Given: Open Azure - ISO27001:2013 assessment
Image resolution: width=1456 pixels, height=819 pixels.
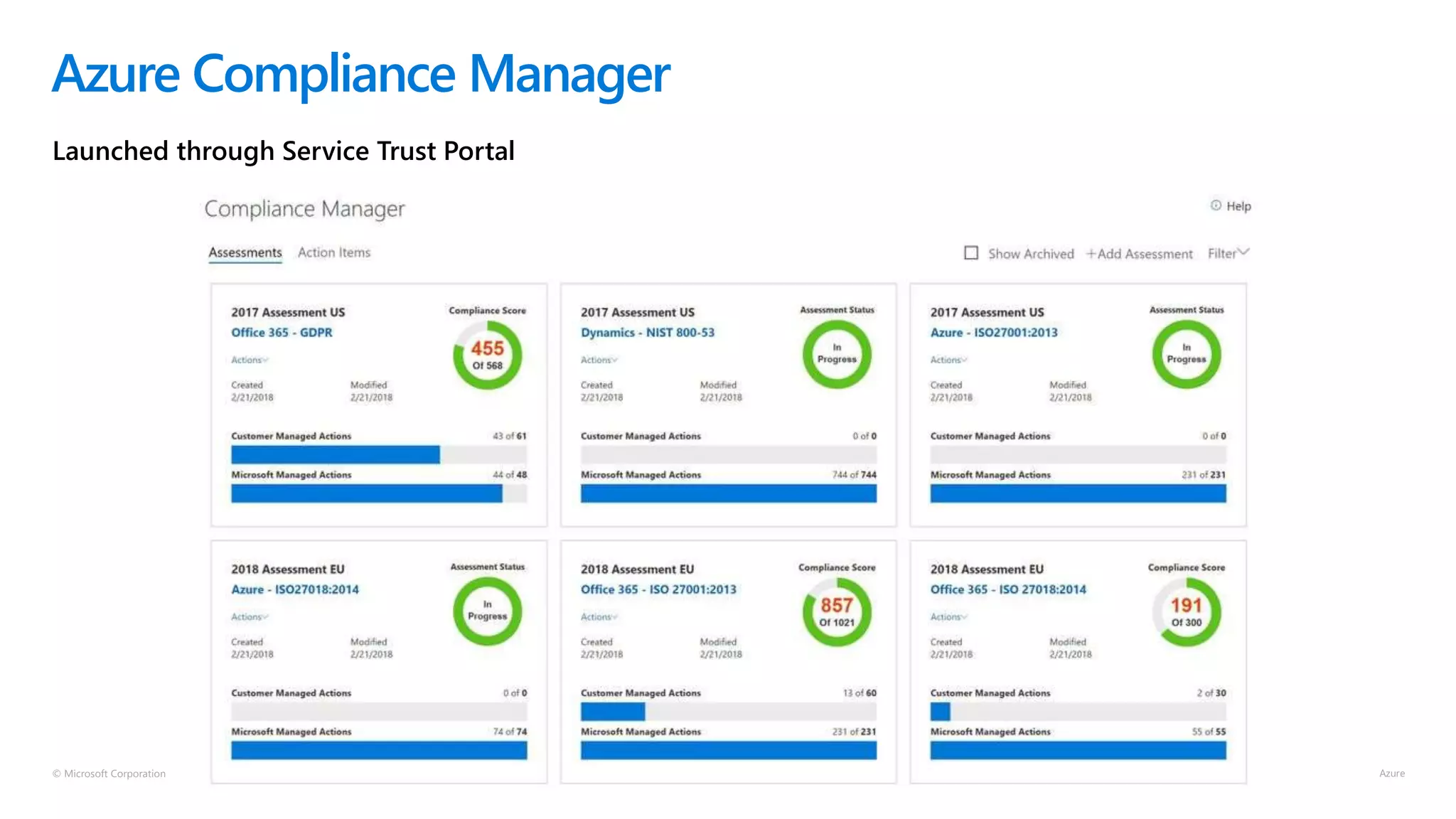Looking at the screenshot, I should [993, 332].
